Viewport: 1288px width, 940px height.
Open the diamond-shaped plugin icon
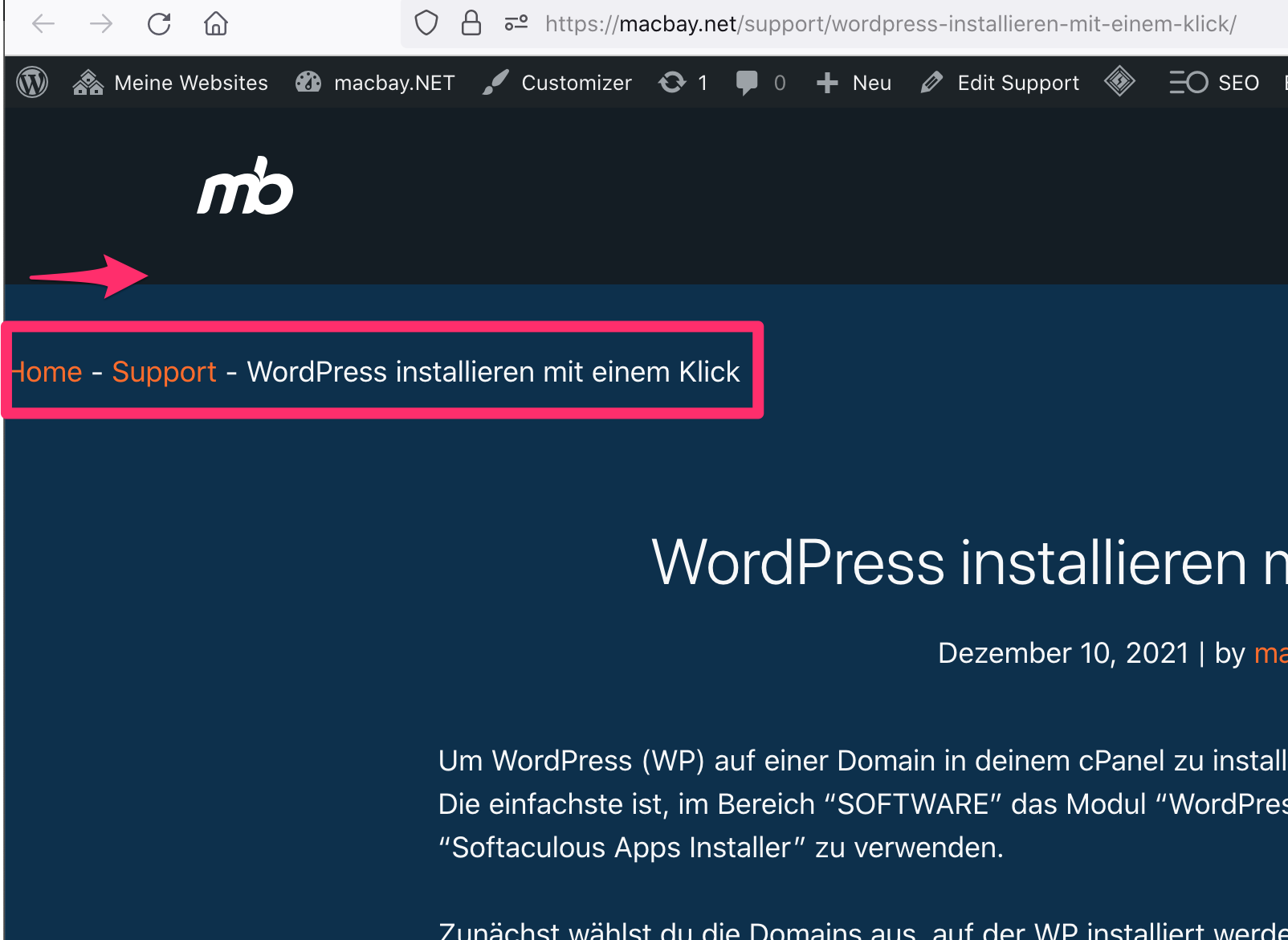point(1119,81)
